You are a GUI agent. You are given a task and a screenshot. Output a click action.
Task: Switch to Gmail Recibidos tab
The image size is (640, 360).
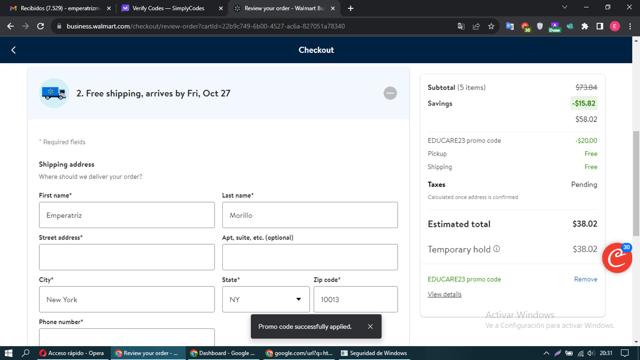(60, 8)
